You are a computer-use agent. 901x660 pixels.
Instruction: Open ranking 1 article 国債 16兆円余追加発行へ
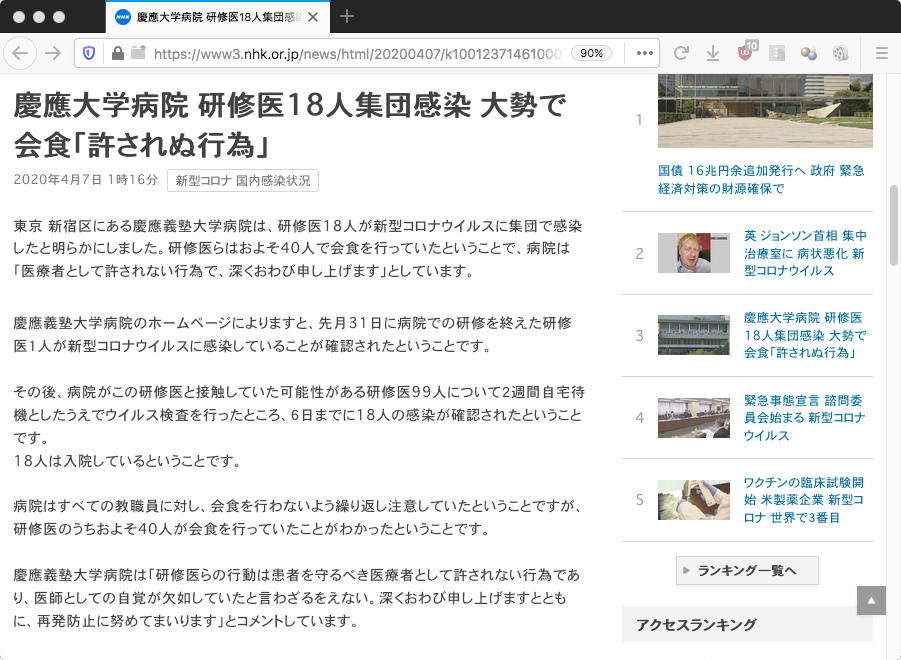click(761, 179)
